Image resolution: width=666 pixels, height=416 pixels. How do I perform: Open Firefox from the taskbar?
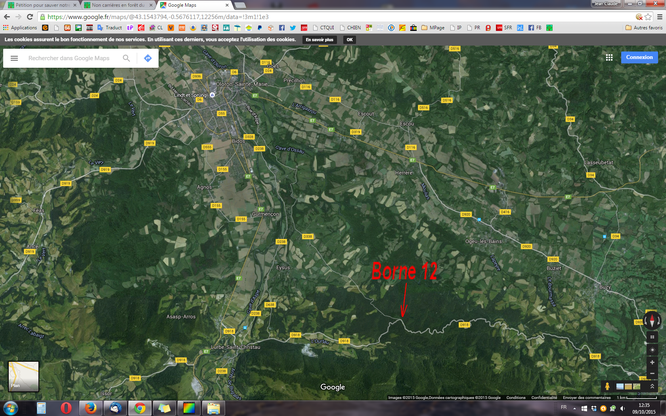tap(90, 408)
